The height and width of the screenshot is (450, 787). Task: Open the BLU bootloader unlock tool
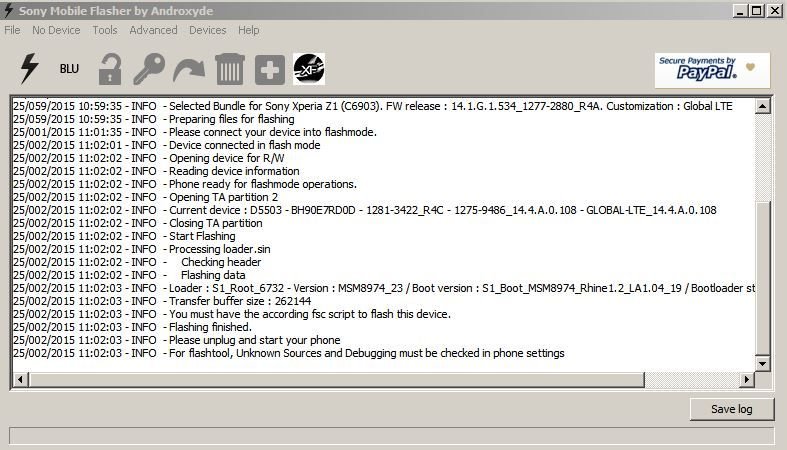click(69, 69)
